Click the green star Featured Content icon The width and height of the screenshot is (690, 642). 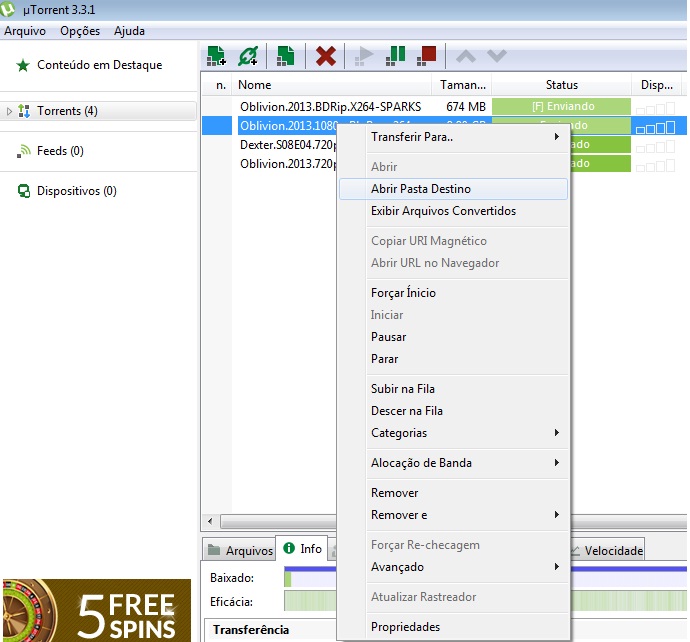coord(23,65)
